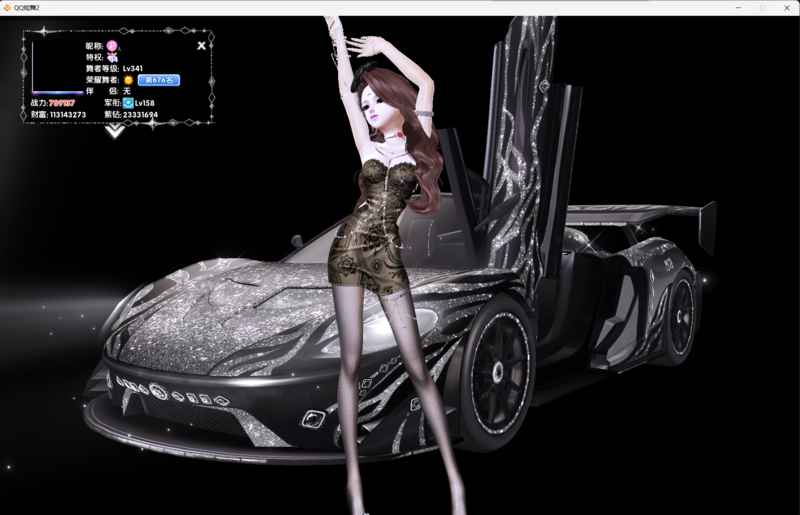The height and width of the screenshot is (515, 800).
Task: Click the 舞者等级 label
Action: (103, 68)
